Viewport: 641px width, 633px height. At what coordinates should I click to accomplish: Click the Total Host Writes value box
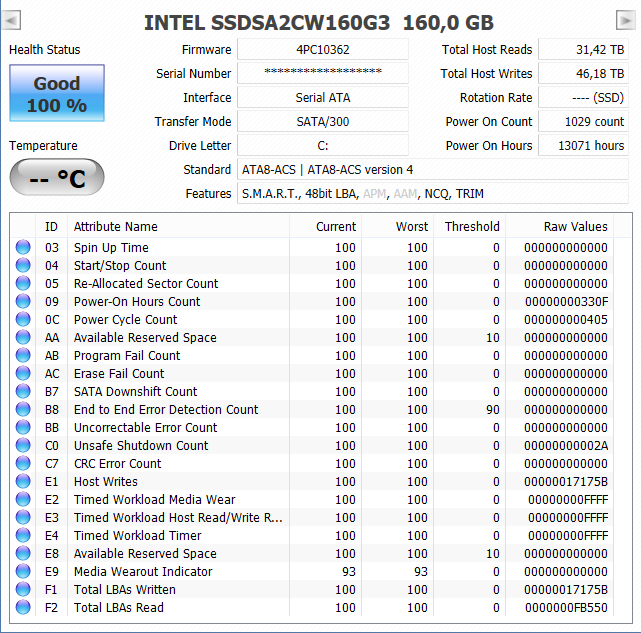(x=583, y=74)
